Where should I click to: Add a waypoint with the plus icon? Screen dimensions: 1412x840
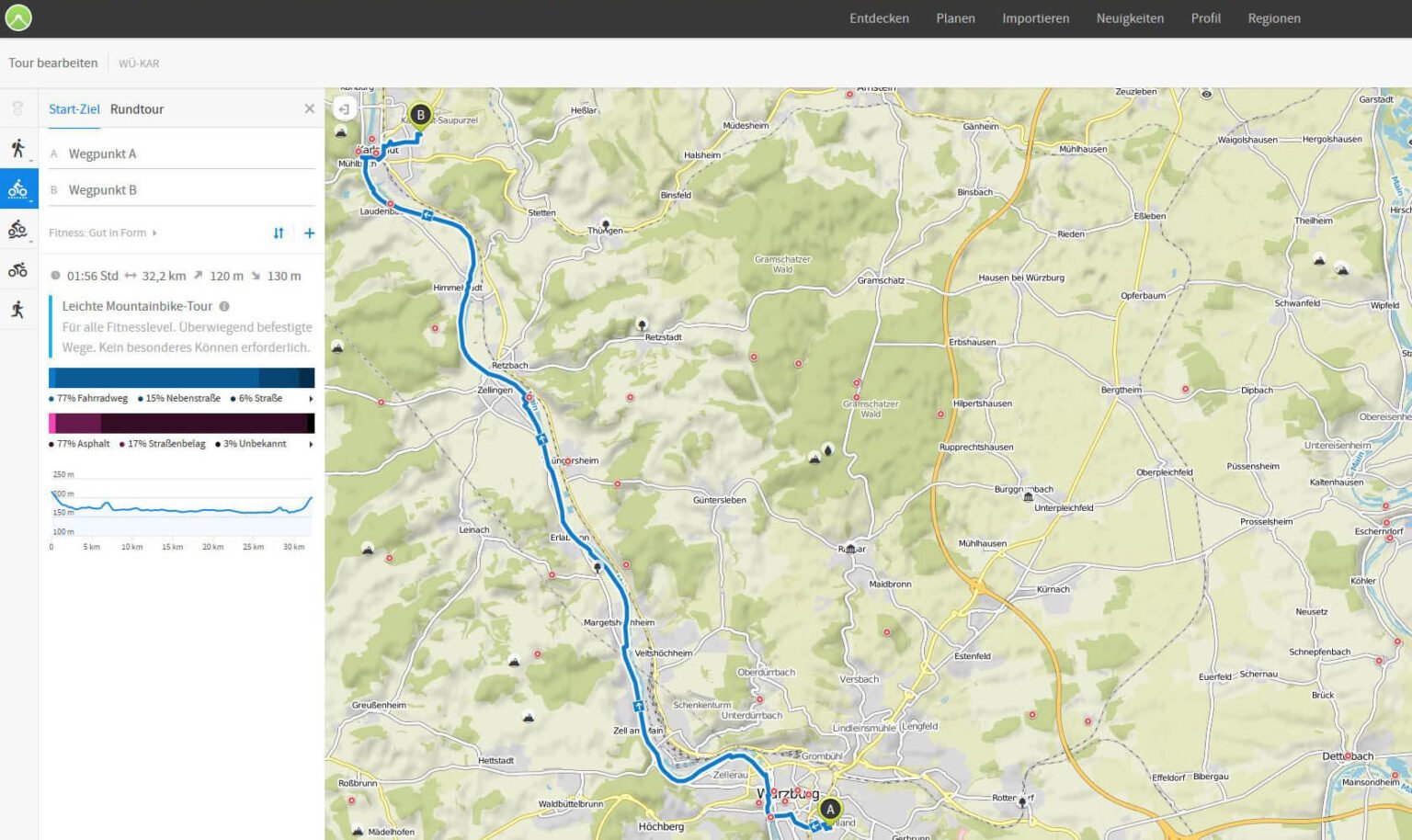coord(309,233)
